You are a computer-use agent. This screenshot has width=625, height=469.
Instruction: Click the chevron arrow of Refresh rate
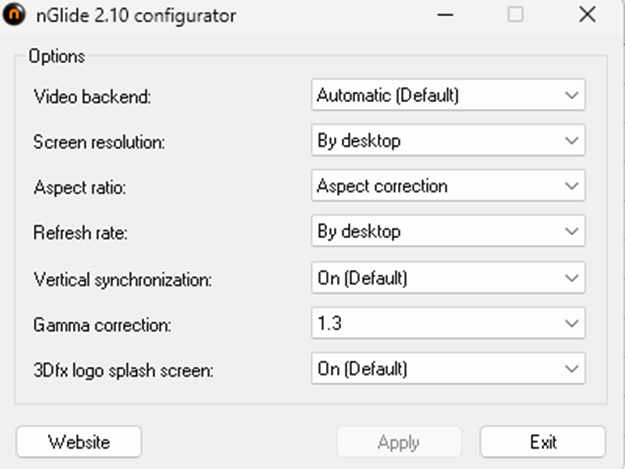coord(572,232)
